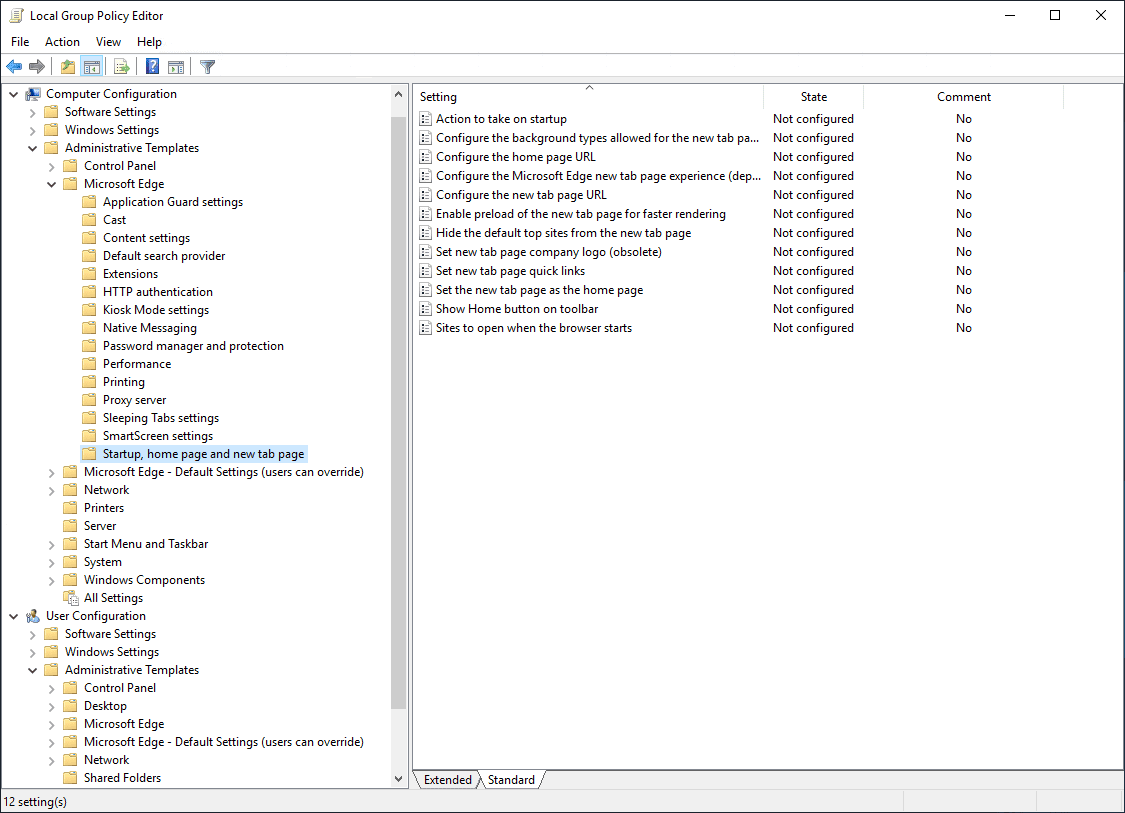Click the tree pane vertical scrollbar thumb
This screenshot has height=813, width=1125.
tap(398, 413)
